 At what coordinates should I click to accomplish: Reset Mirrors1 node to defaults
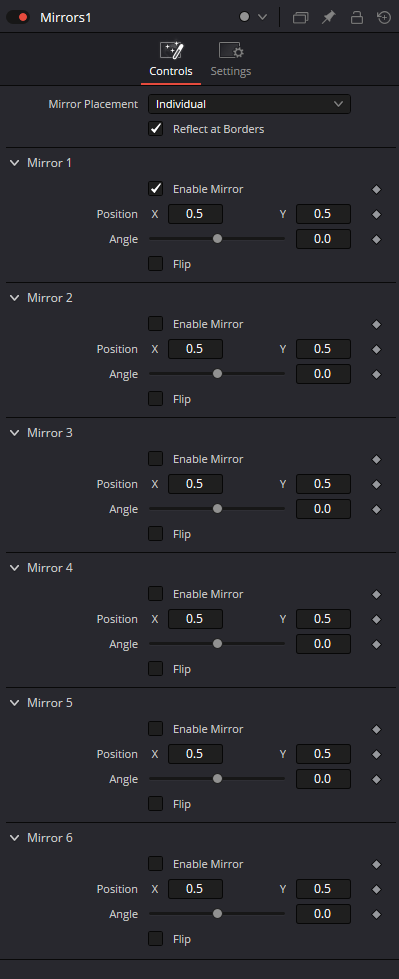coord(384,17)
